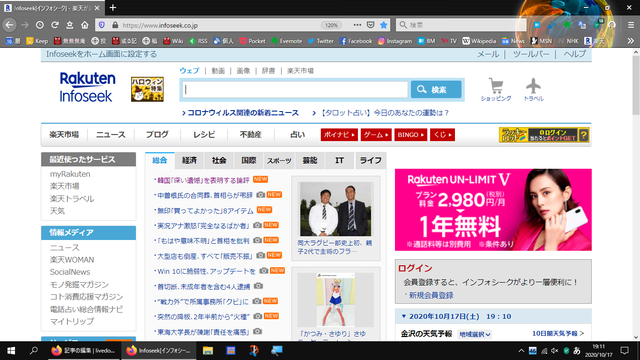
Task: Open the ハロウィン特集 banner icon
Action: (147, 89)
